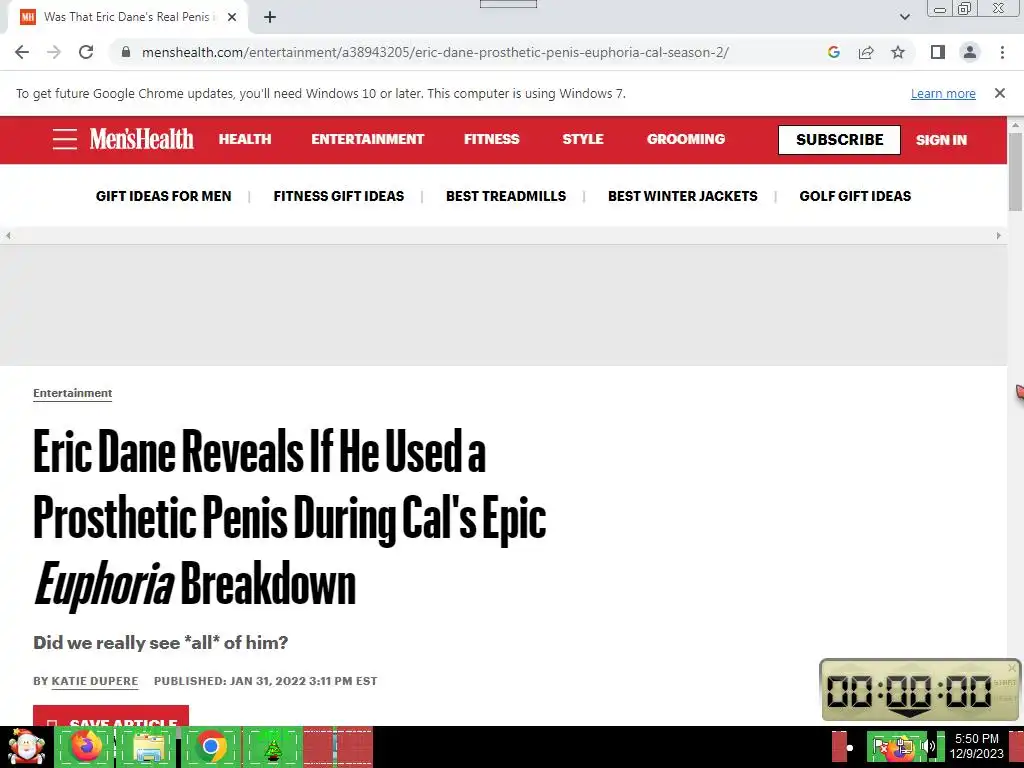Click the horizontal scroll right arrow
Viewport: 1024px width, 768px height.
[998, 236]
